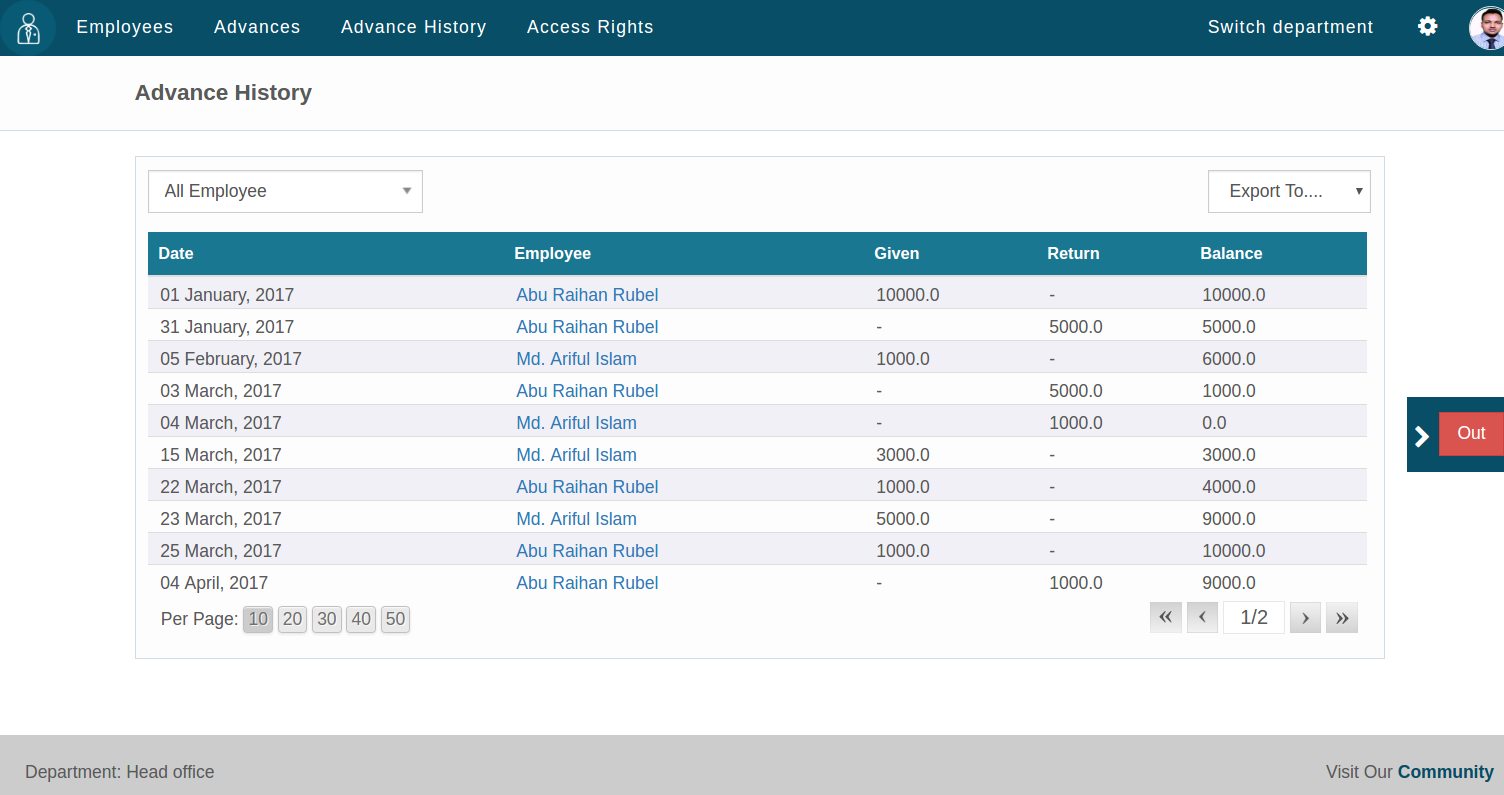Click Switch department in the navbar
The height and width of the screenshot is (795, 1504).
pos(1290,27)
